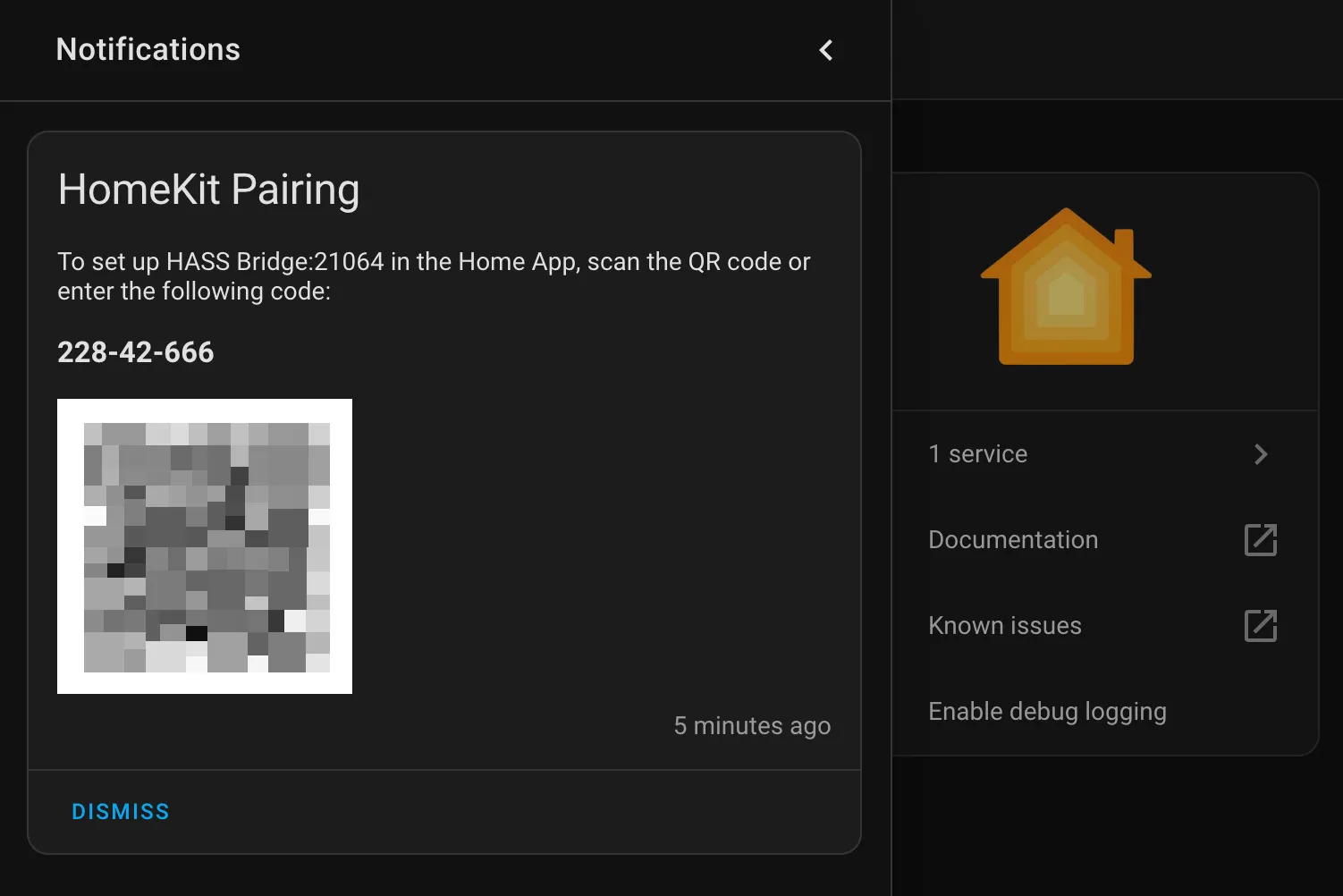1343x896 pixels.
Task: Open the Documentation link
Action: [1105, 540]
